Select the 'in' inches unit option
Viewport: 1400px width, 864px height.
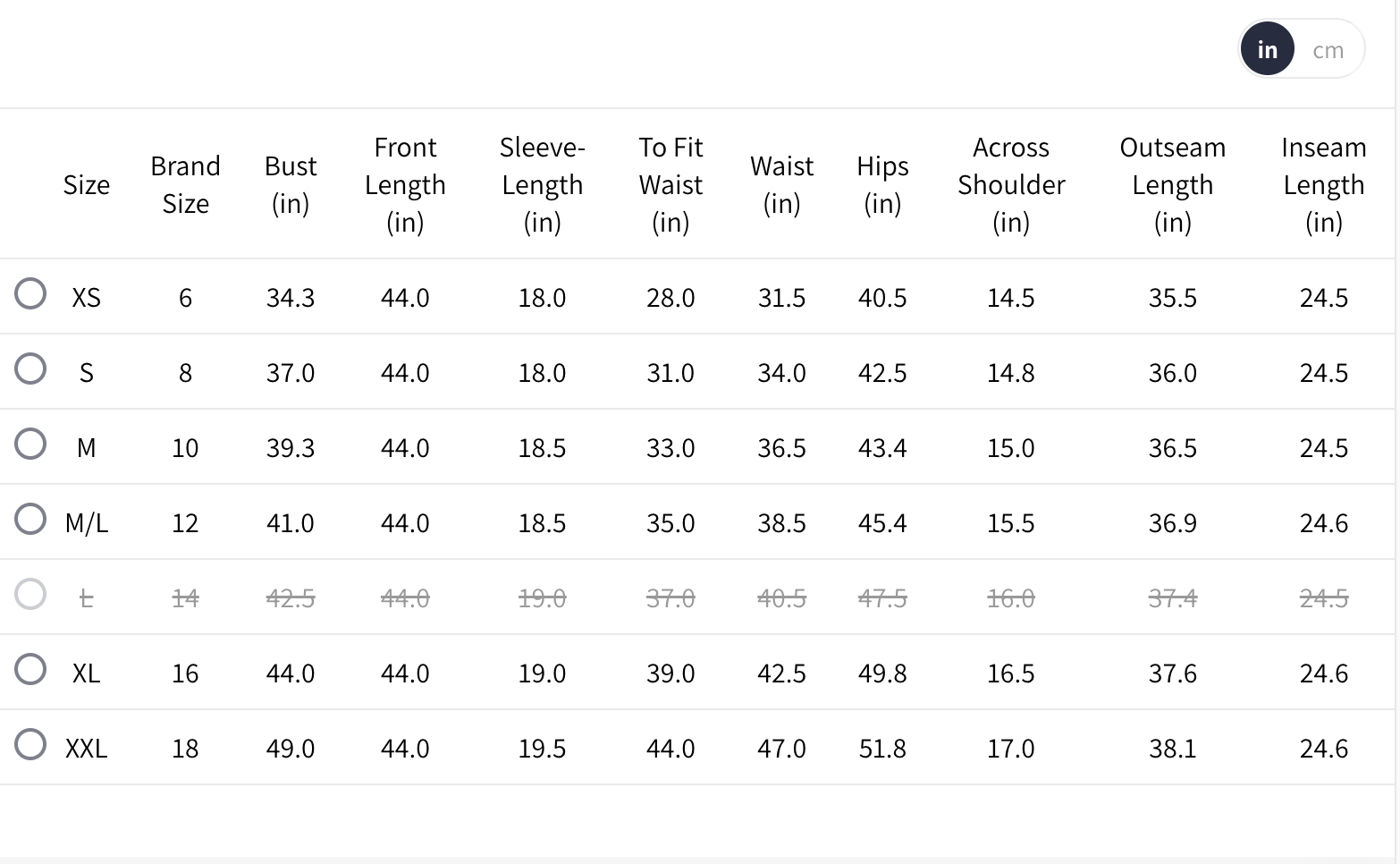[x=1267, y=50]
